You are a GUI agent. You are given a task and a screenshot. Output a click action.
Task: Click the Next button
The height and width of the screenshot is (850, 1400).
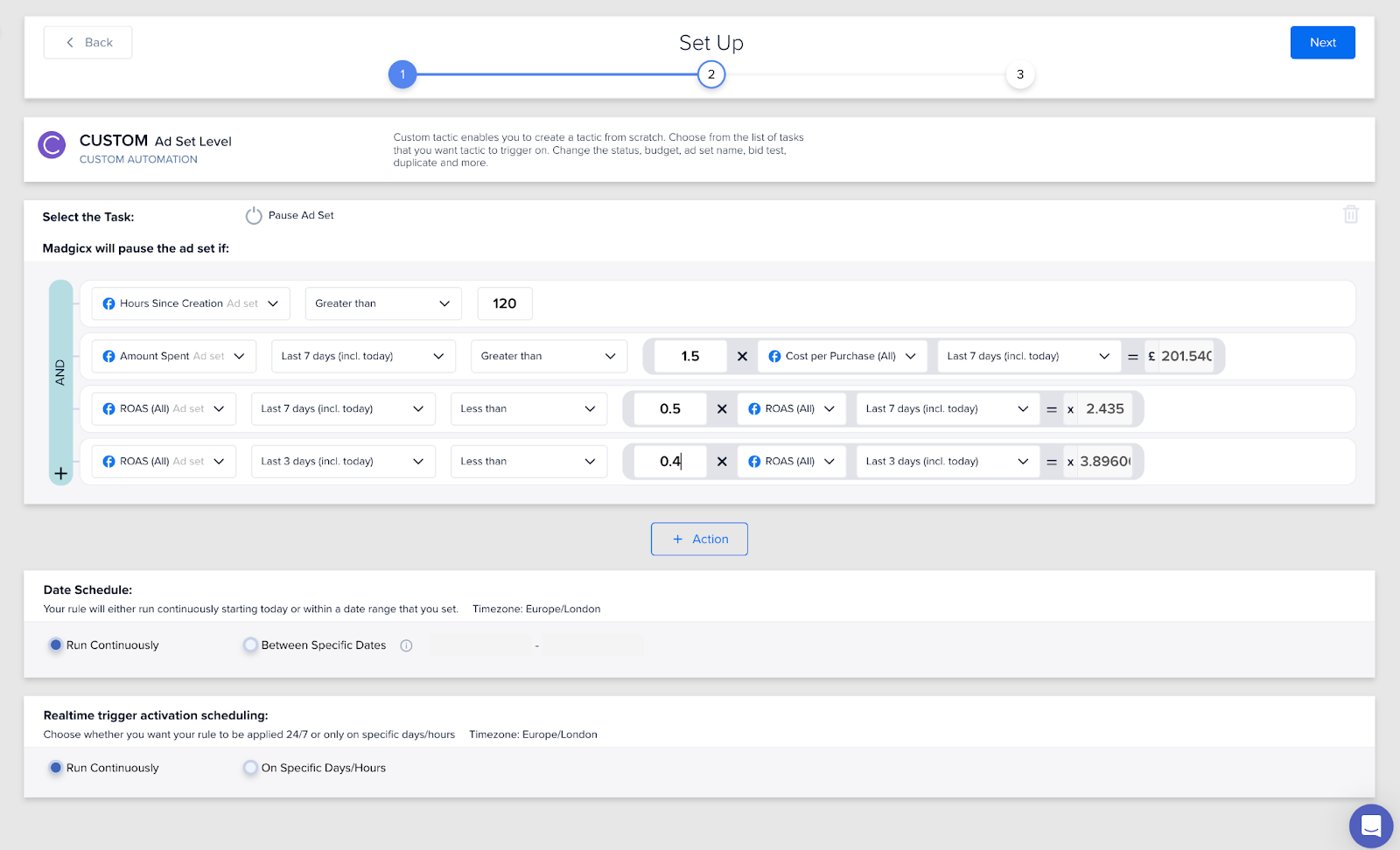1322,43
